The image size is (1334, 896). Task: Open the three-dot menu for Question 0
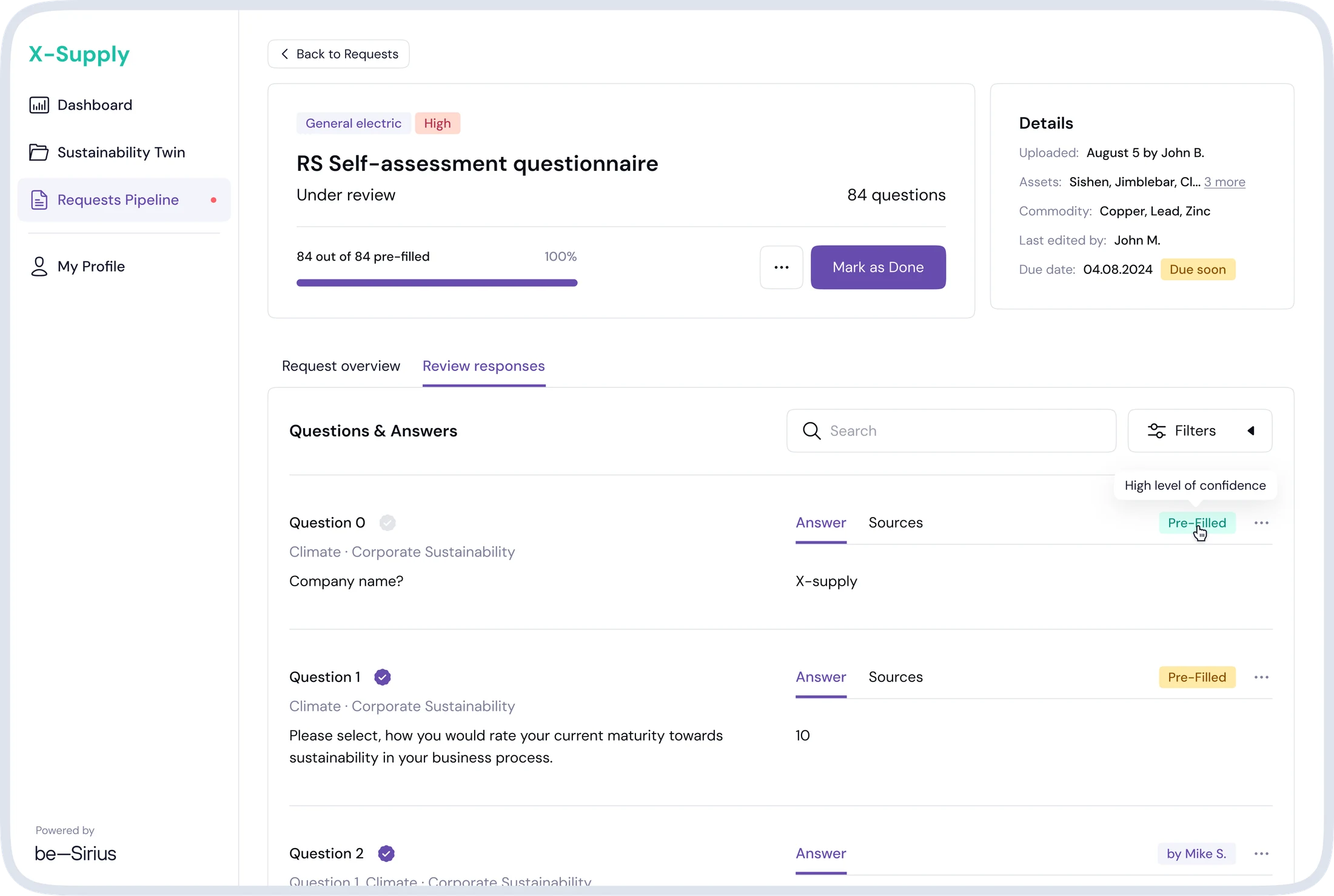(1261, 523)
